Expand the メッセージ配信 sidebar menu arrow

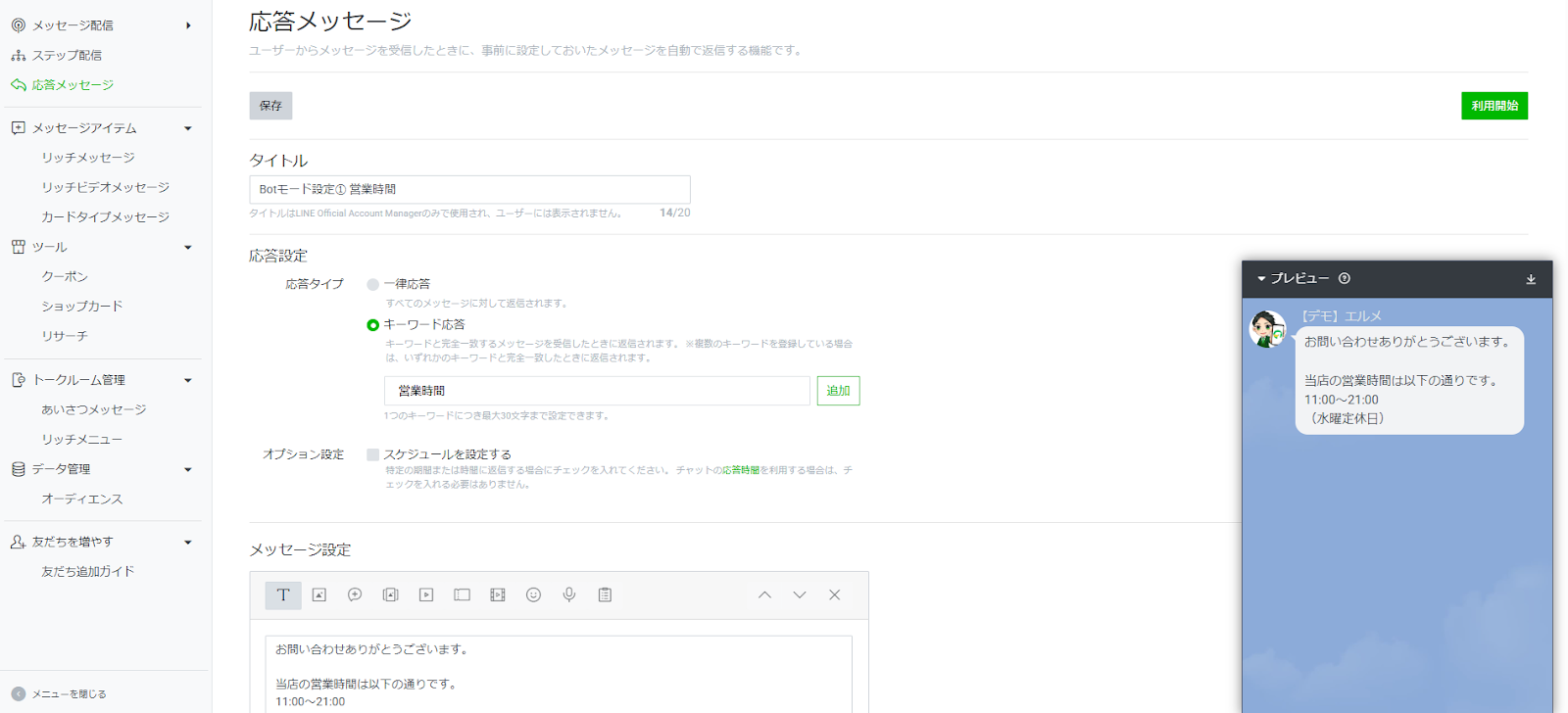[188, 25]
